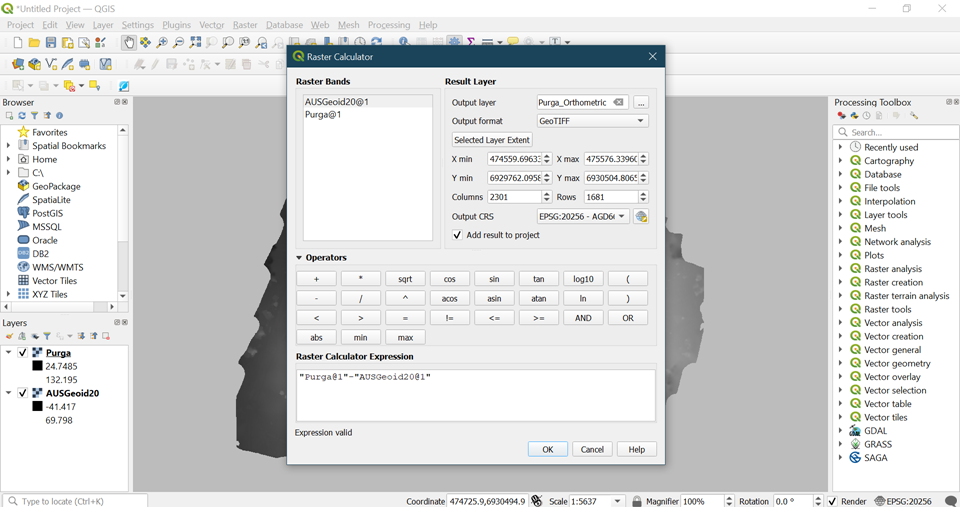
Task: Clear the Output layer text field
Action: click(619, 102)
